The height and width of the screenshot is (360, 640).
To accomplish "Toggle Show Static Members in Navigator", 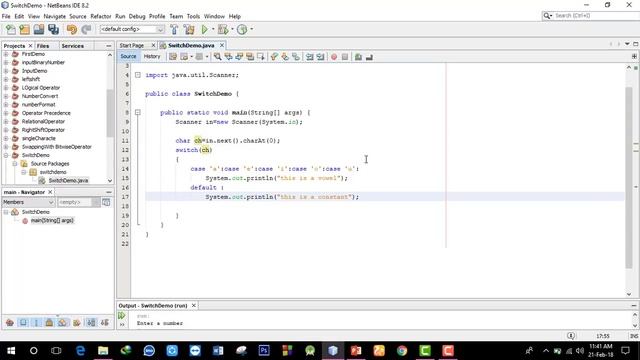I will 36,323.
